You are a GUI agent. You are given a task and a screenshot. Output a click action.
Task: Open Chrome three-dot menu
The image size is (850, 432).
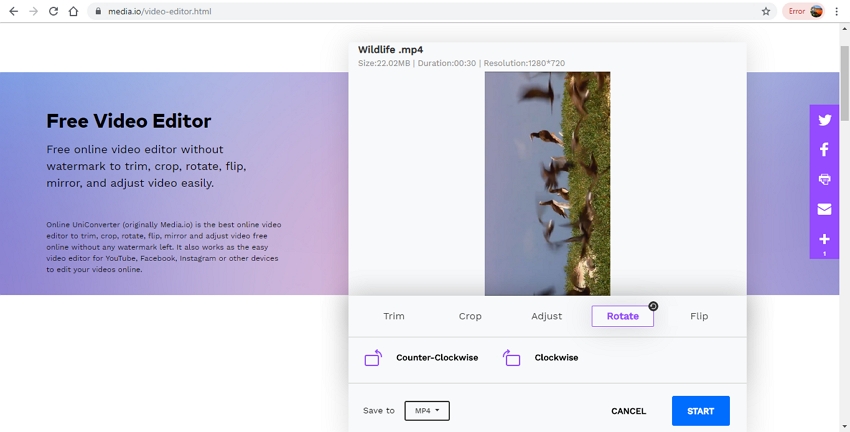837,12
